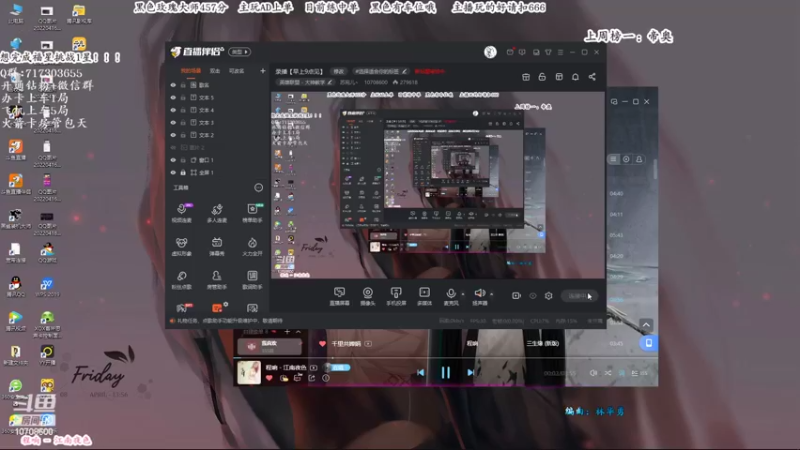
Task: Select the list view tab in music window
Action: (x=613, y=159)
